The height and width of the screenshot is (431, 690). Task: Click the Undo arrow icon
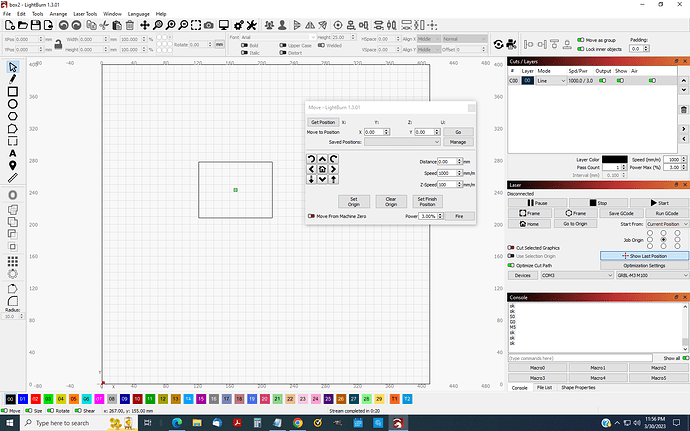64,25
